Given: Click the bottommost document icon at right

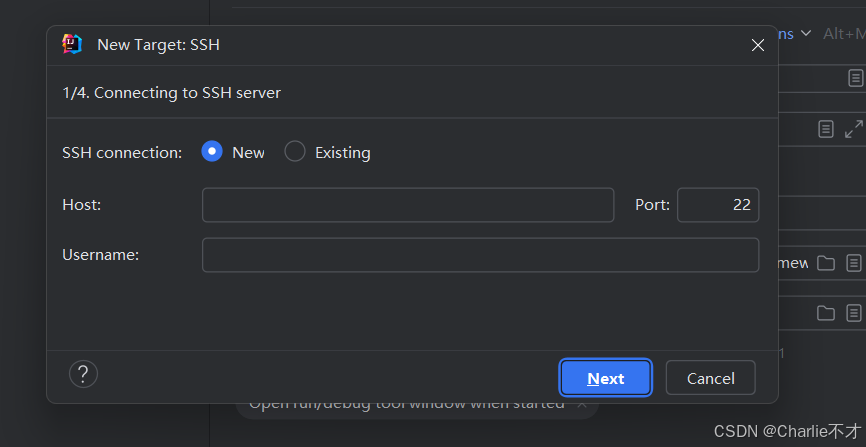Looking at the screenshot, I should coord(854,313).
